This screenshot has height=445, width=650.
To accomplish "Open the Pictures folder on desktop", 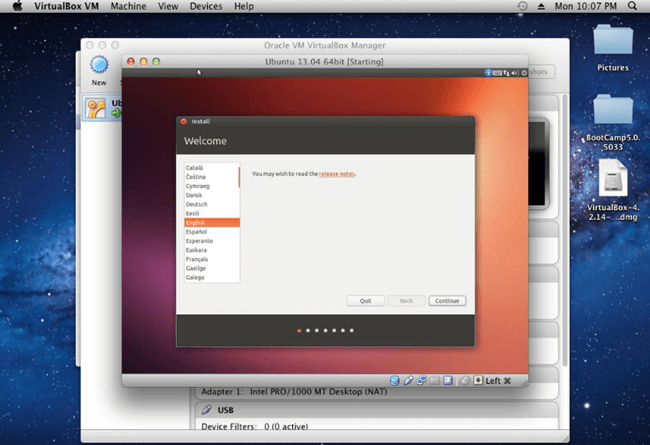I will pyautogui.click(x=613, y=40).
